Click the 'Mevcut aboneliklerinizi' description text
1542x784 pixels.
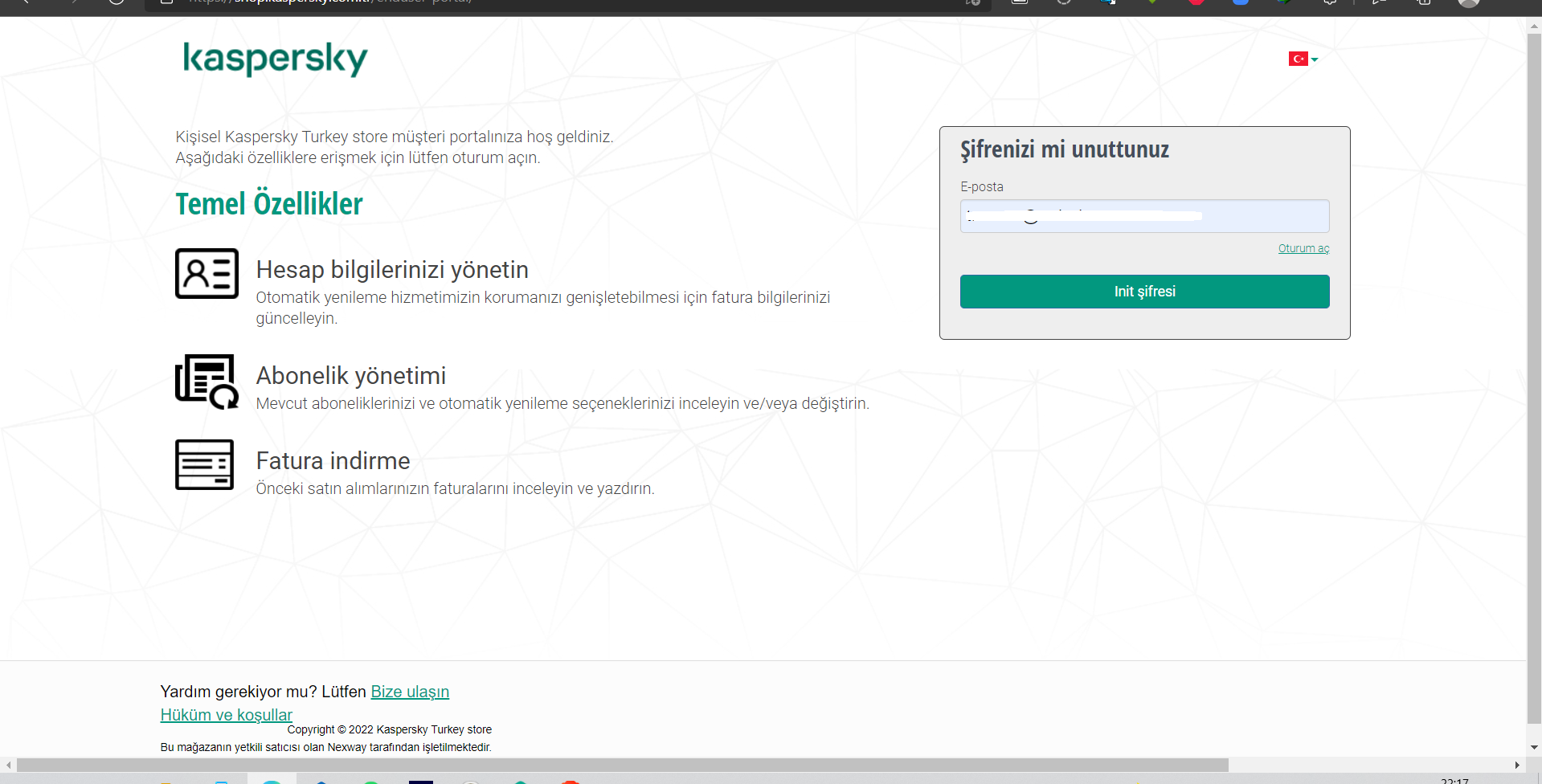tap(562, 403)
